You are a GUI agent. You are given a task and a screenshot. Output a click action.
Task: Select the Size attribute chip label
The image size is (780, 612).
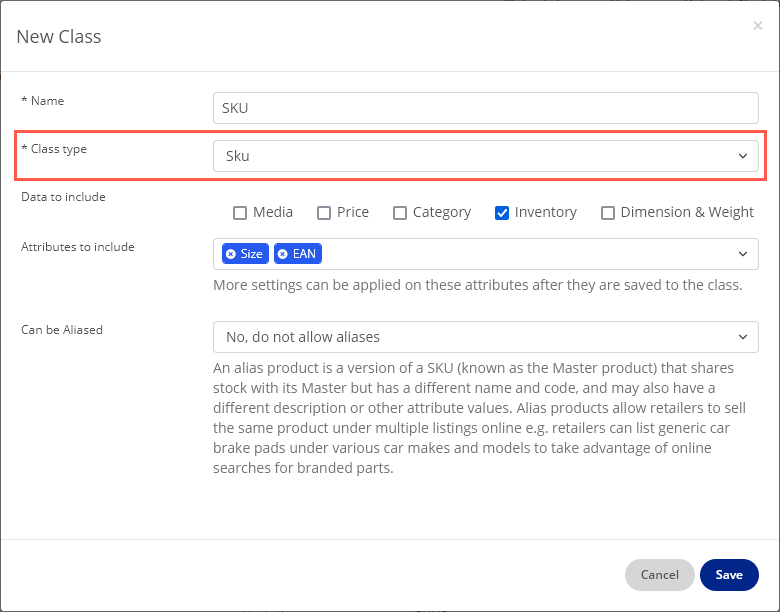252,254
